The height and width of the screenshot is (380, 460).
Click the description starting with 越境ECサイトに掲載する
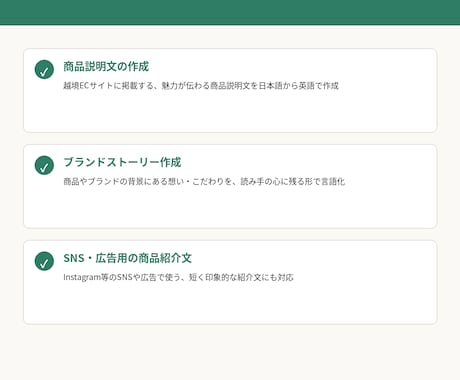point(201,86)
